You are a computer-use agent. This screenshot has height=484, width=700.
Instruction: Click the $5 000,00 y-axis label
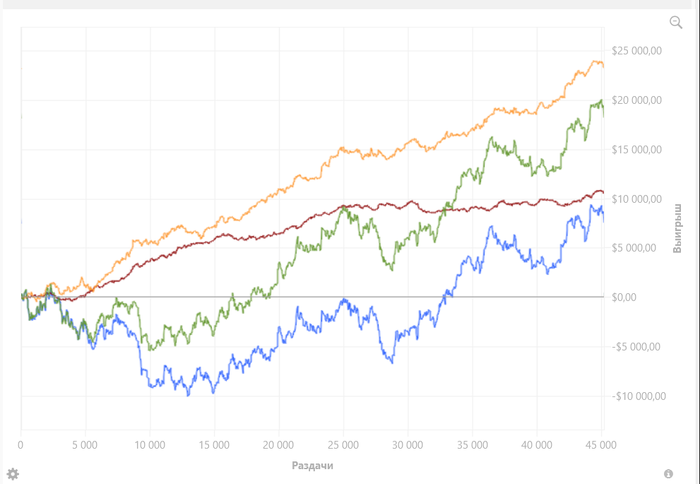(639, 248)
